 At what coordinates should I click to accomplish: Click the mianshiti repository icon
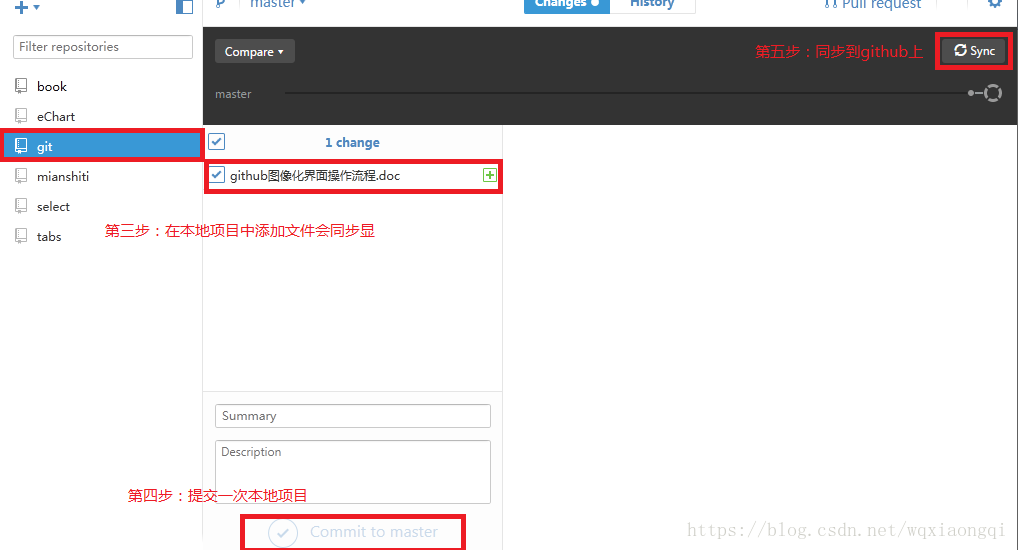pyautogui.click(x=21, y=176)
